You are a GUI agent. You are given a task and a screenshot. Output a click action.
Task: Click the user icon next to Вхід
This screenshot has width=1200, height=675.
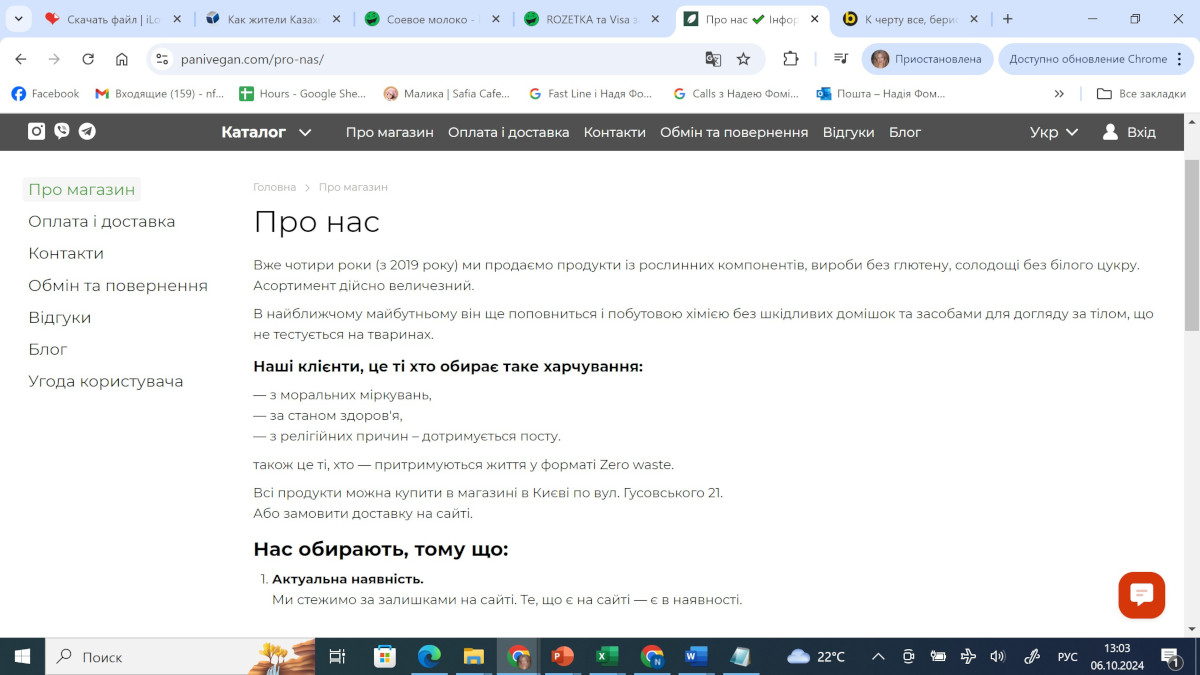[x=1110, y=132]
